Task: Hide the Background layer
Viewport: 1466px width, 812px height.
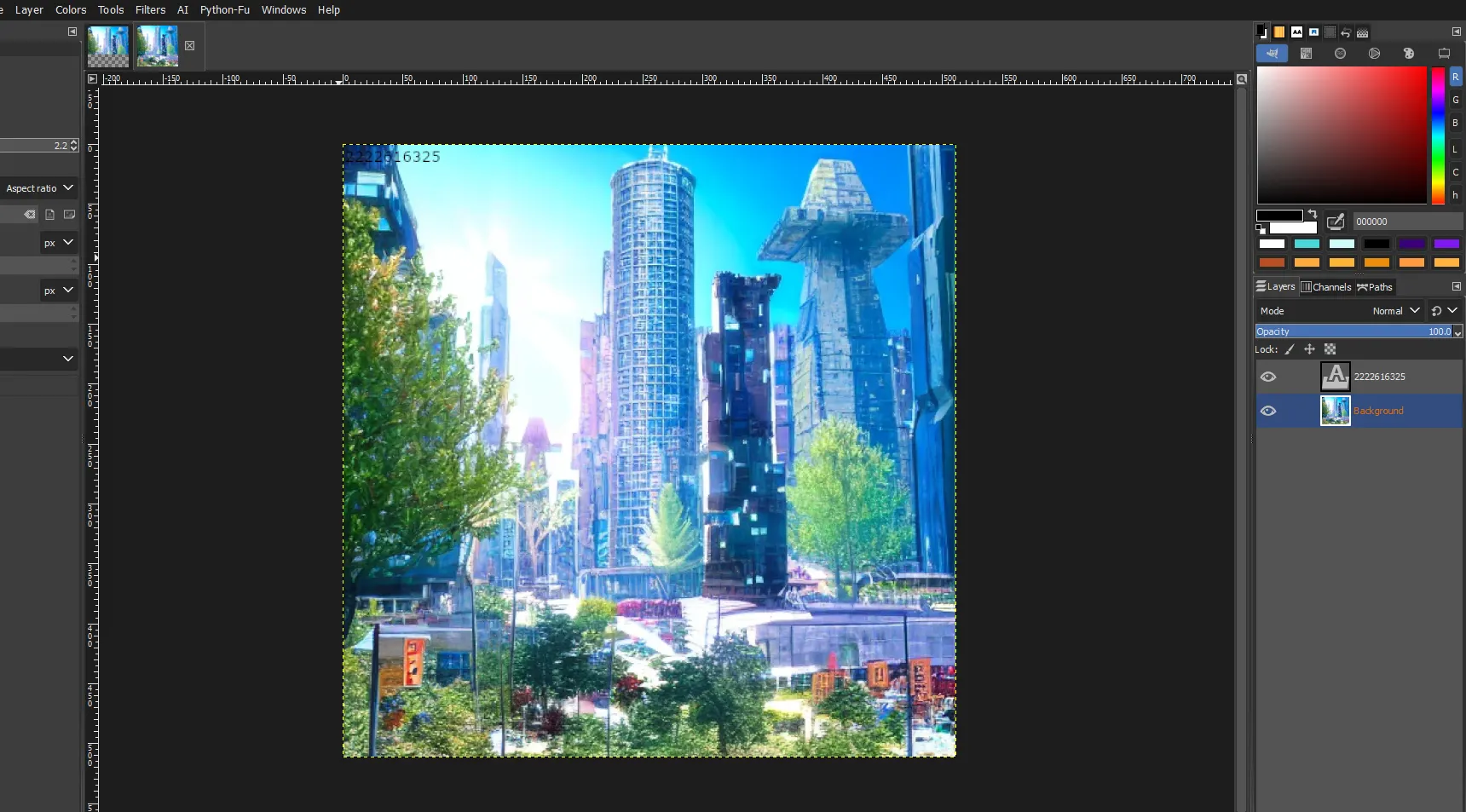Action: pos(1269,410)
